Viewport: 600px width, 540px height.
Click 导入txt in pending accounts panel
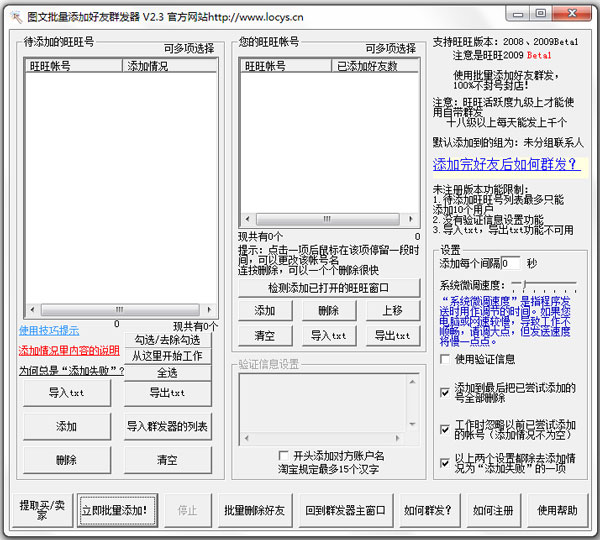click(67, 393)
